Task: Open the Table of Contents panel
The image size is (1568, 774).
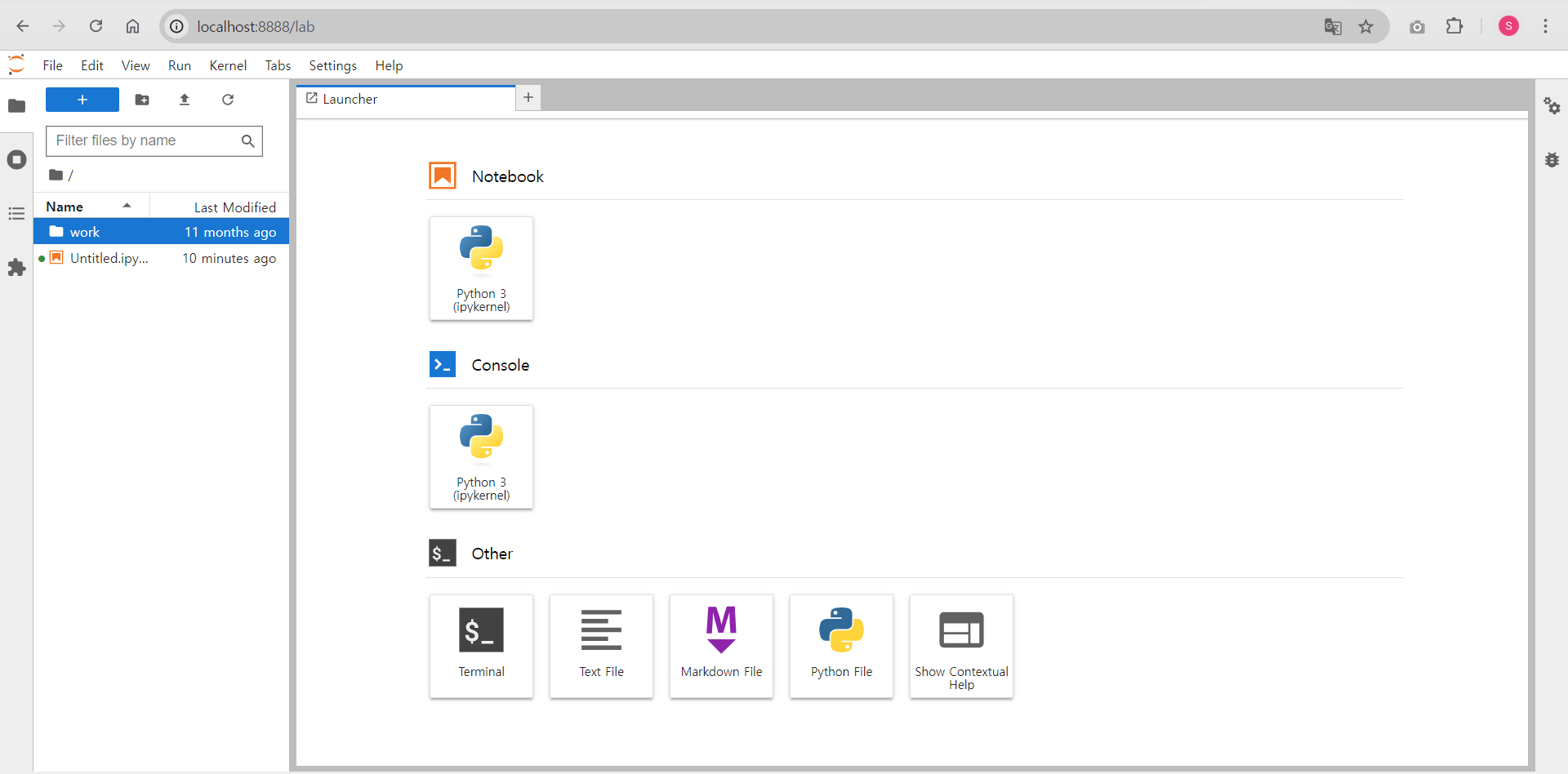Action: [16, 214]
